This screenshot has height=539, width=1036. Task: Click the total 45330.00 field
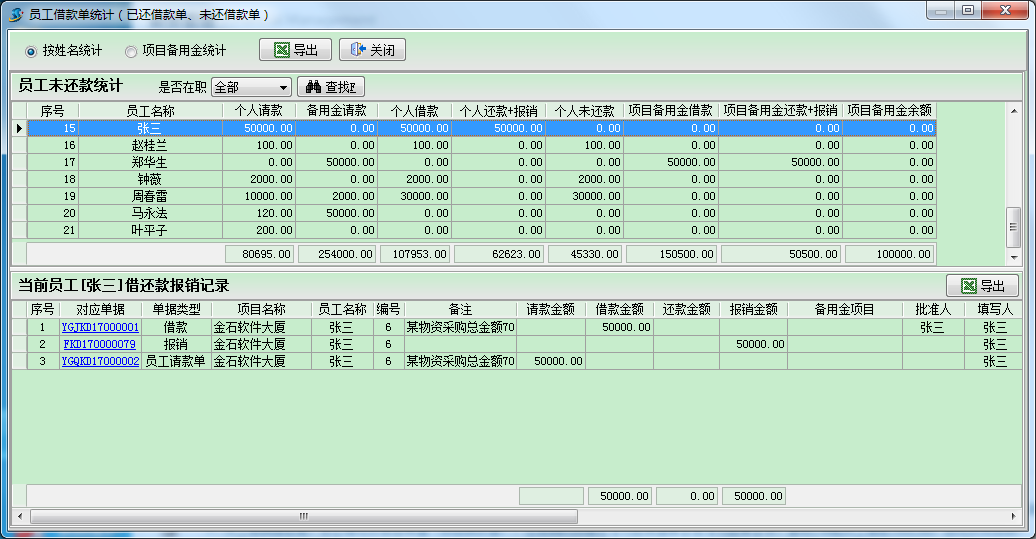click(x=585, y=254)
